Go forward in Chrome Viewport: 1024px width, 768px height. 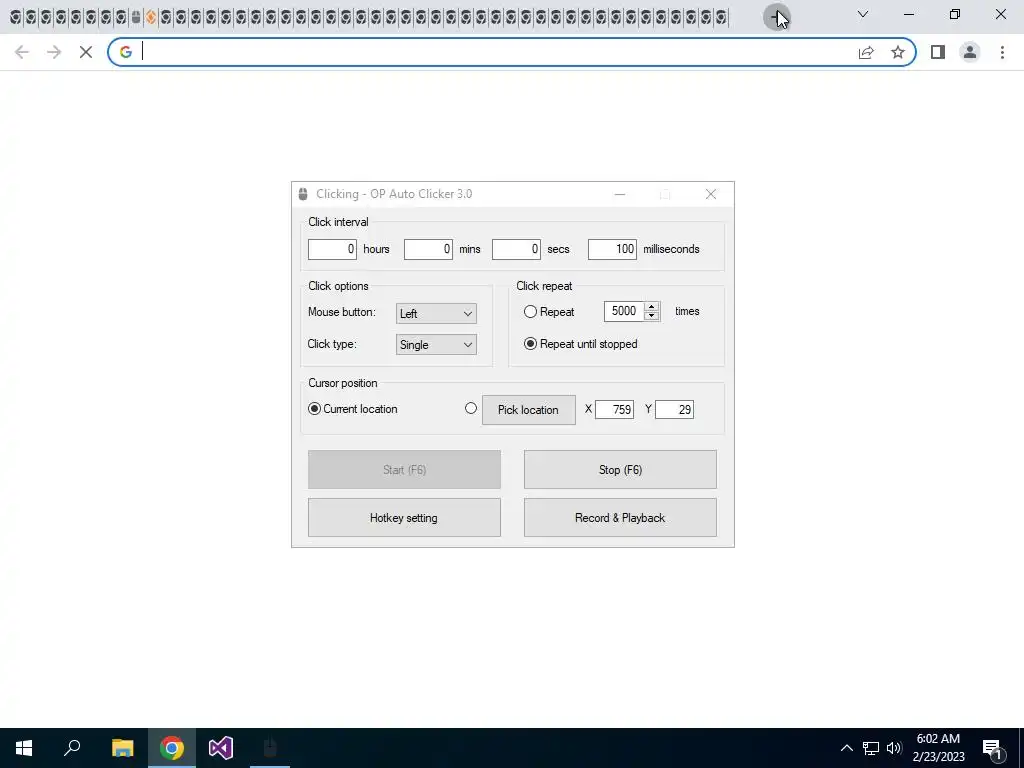pos(54,52)
